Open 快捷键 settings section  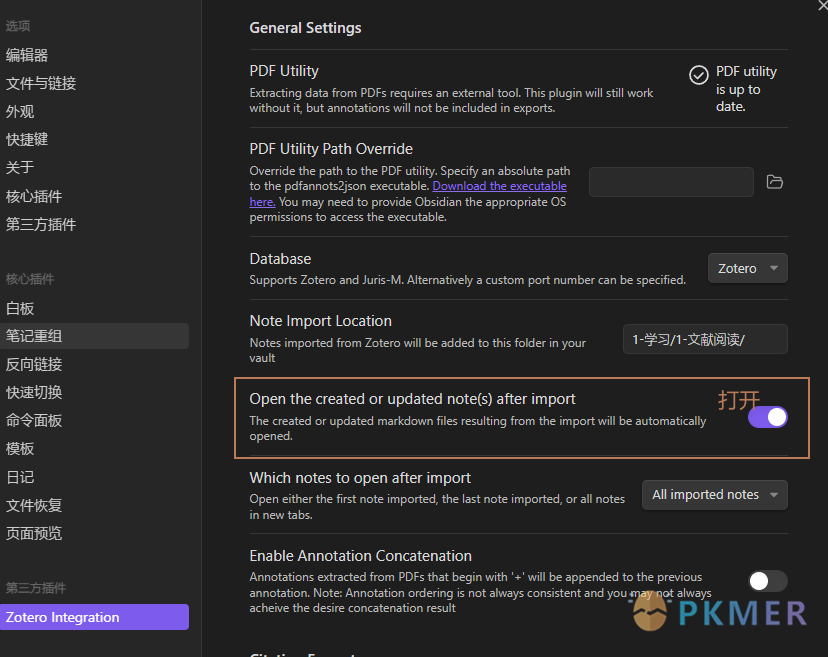coord(27,139)
